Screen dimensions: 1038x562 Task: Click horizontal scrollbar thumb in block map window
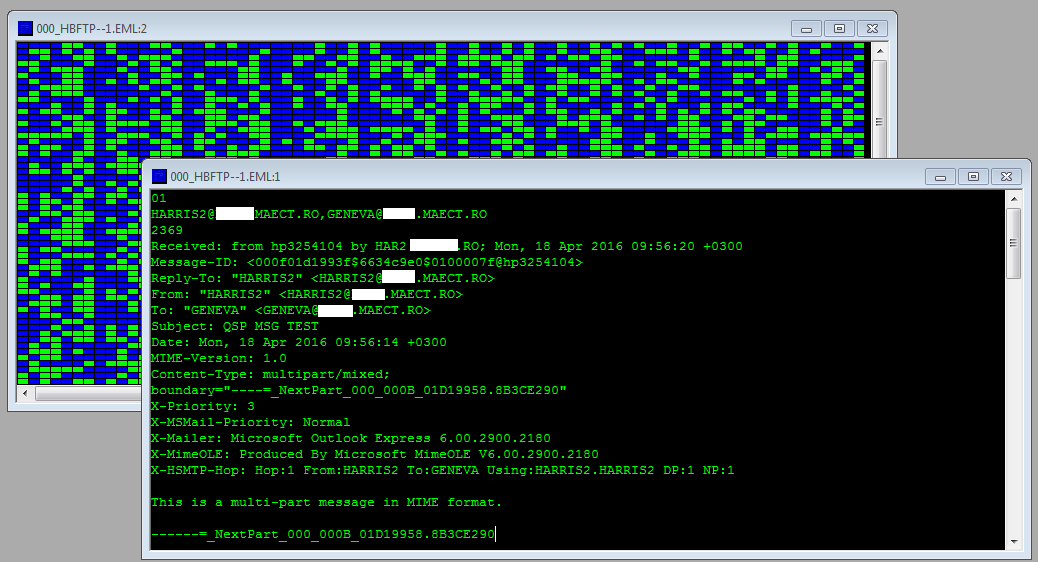[90, 394]
